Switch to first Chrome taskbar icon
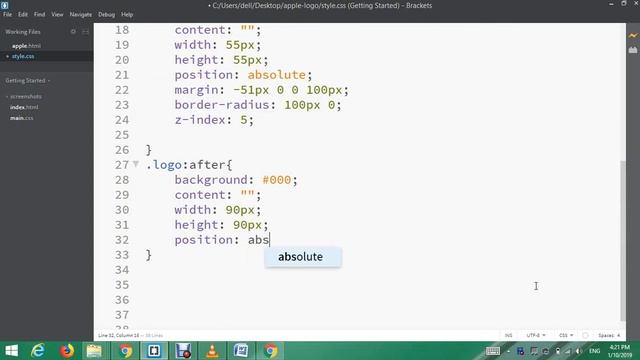The image size is (640, 360). point(125,351)
